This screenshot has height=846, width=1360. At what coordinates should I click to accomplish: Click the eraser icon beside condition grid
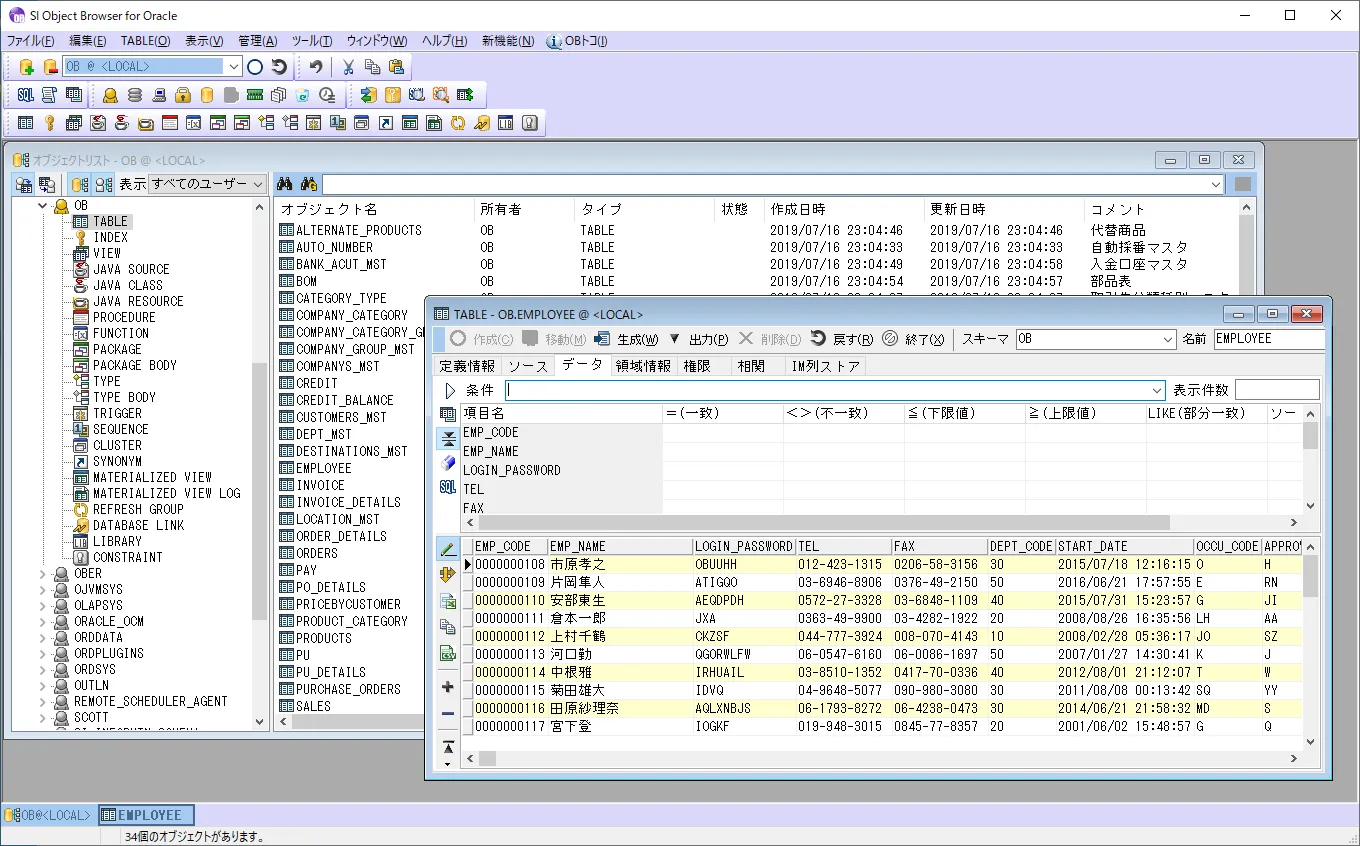pos(448,463)
